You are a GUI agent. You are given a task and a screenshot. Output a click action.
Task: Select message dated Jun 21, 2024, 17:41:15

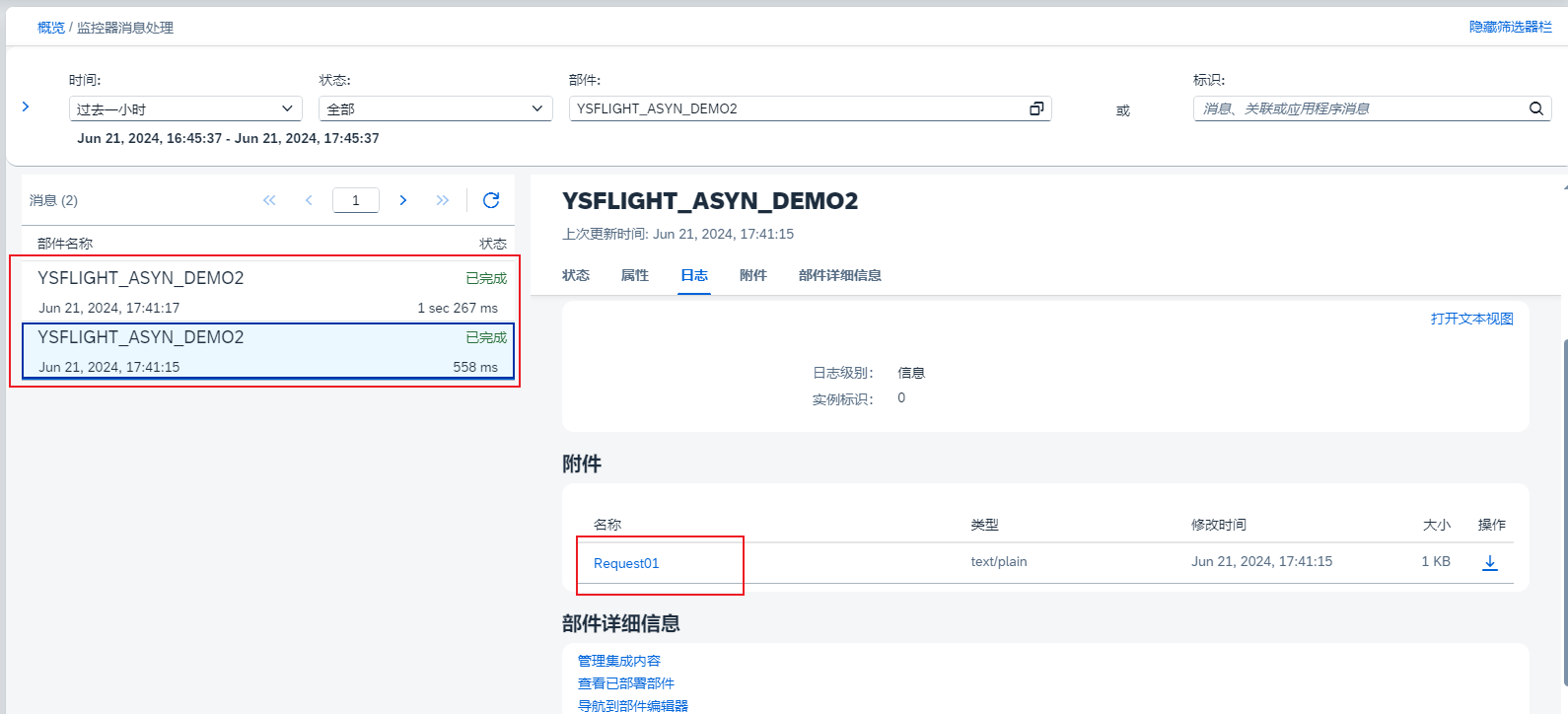[x=268, y=351]
